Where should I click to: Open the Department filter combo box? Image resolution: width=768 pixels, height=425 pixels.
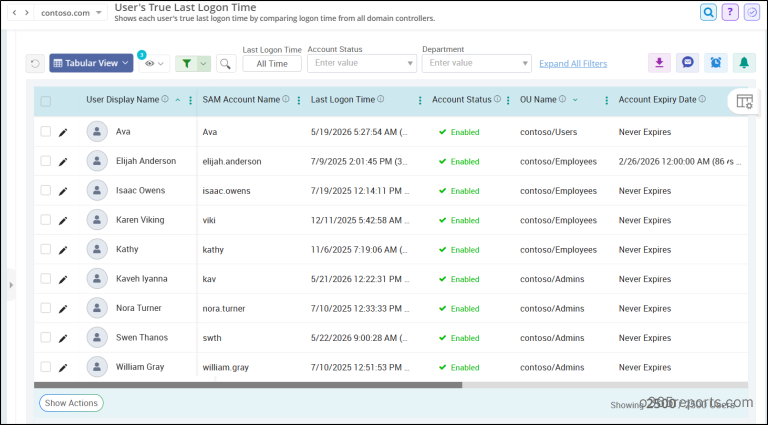(477, 63)
